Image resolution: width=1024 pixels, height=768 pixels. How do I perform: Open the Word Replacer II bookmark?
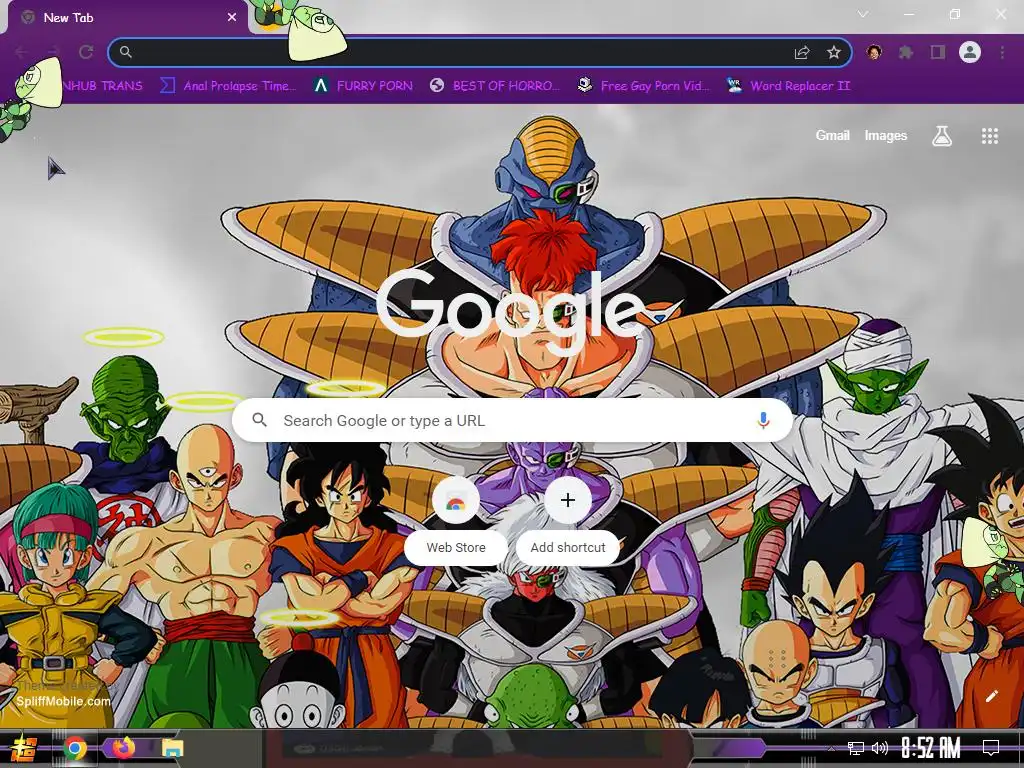(x=789, y=86)
